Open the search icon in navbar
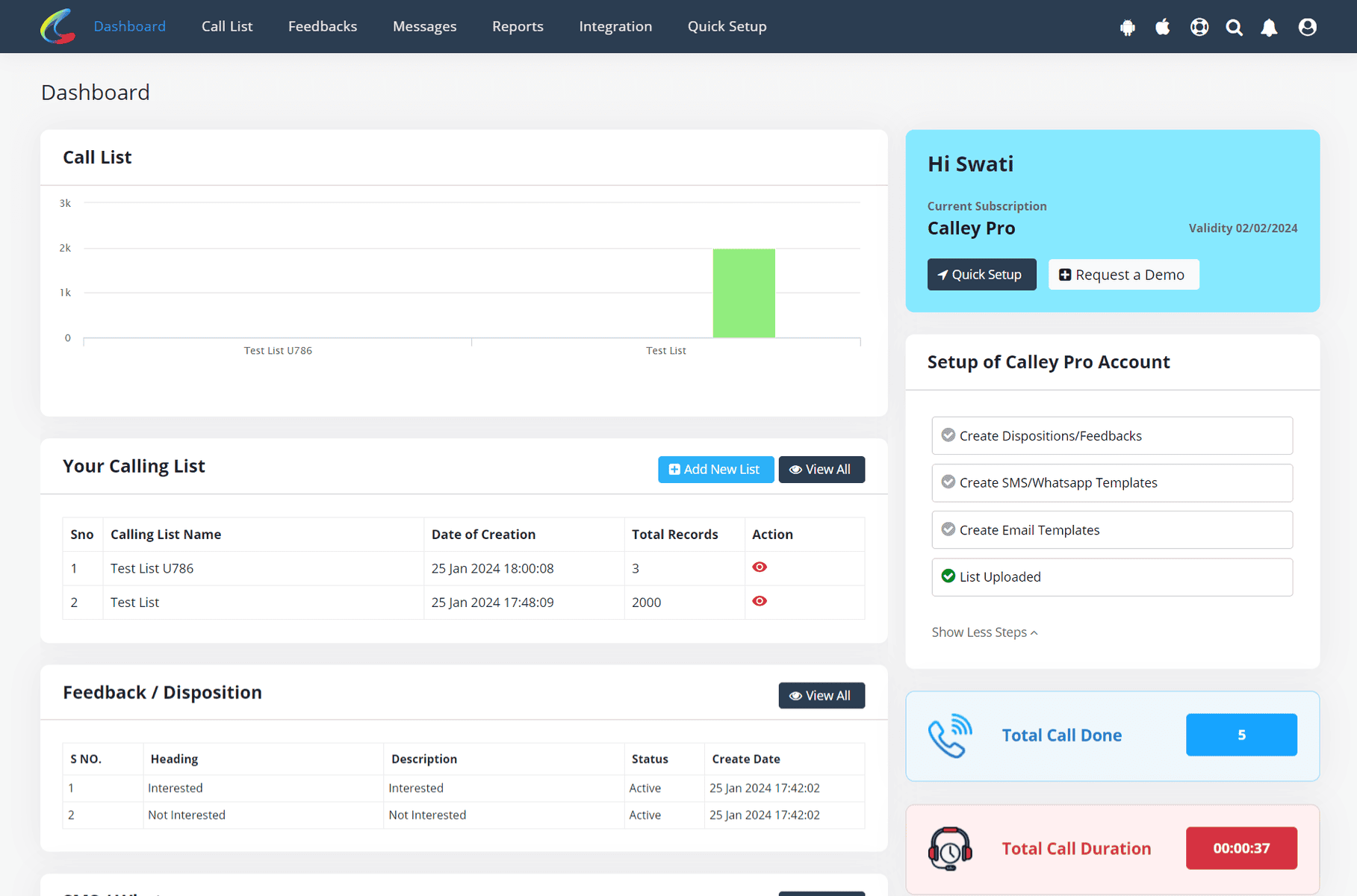1357x896 pixels. click(1235, 26)
